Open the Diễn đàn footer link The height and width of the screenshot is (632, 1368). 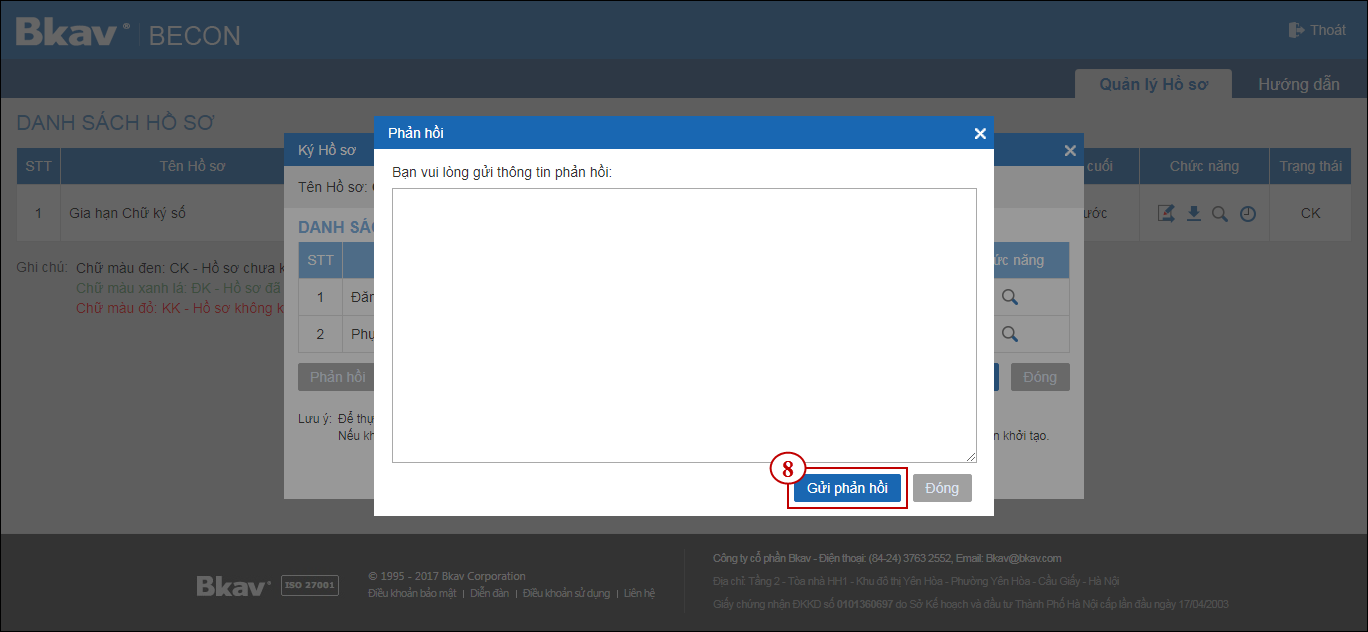click(489, 593)
